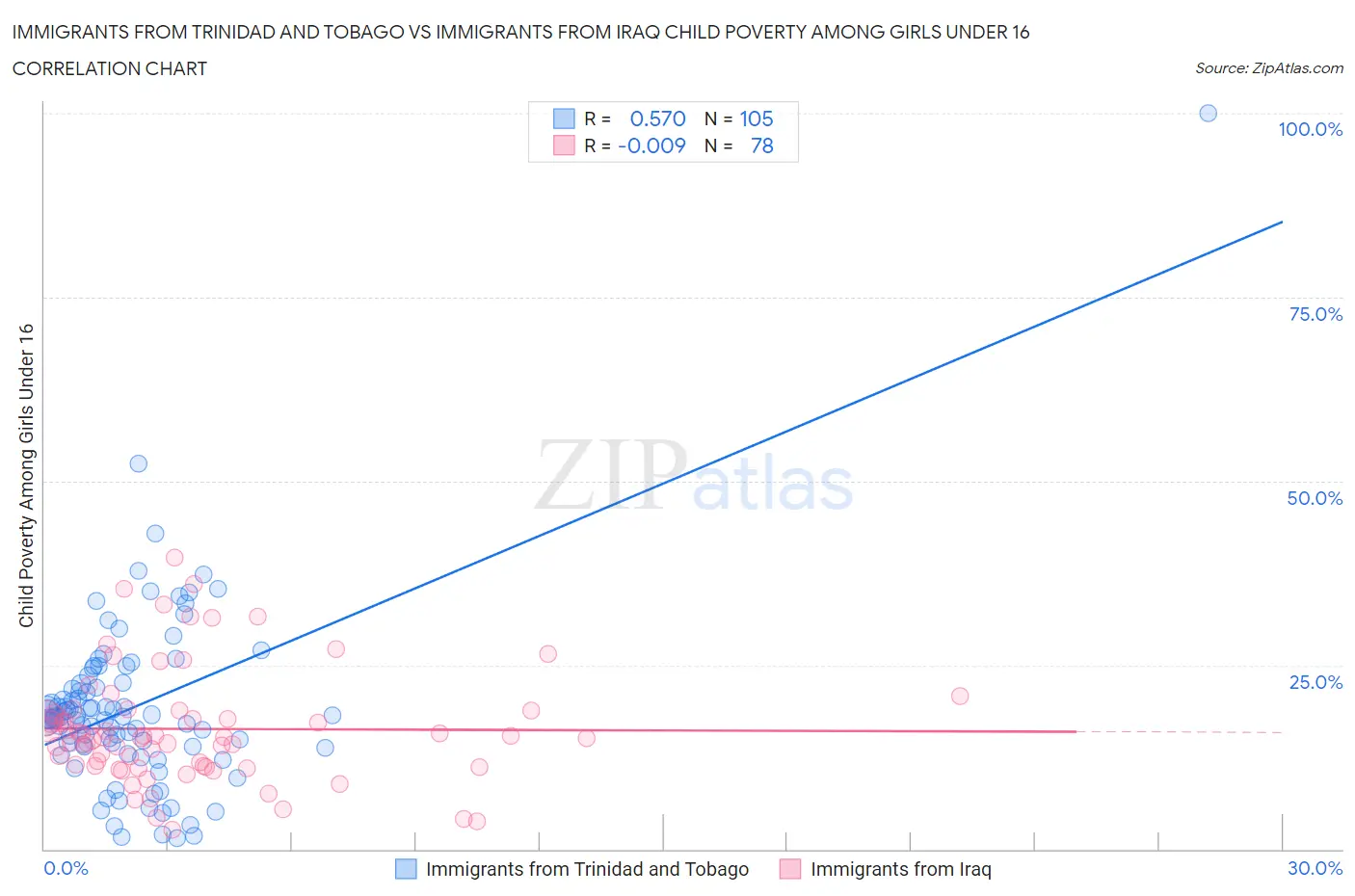Click the 0.0% x-axis label

[66, 868]
